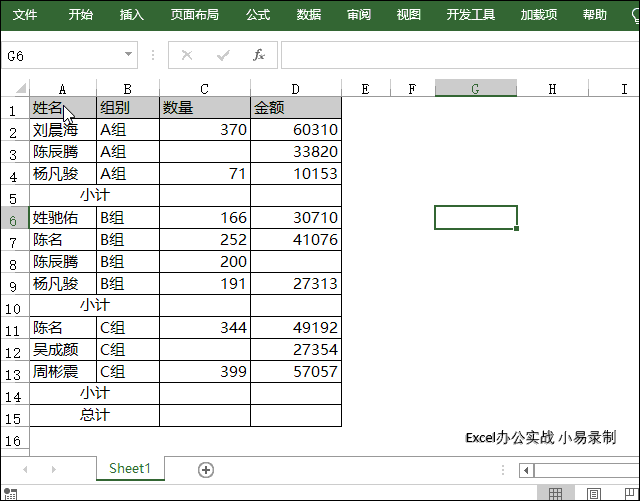
Task: Select column H header
Action: 552,89
